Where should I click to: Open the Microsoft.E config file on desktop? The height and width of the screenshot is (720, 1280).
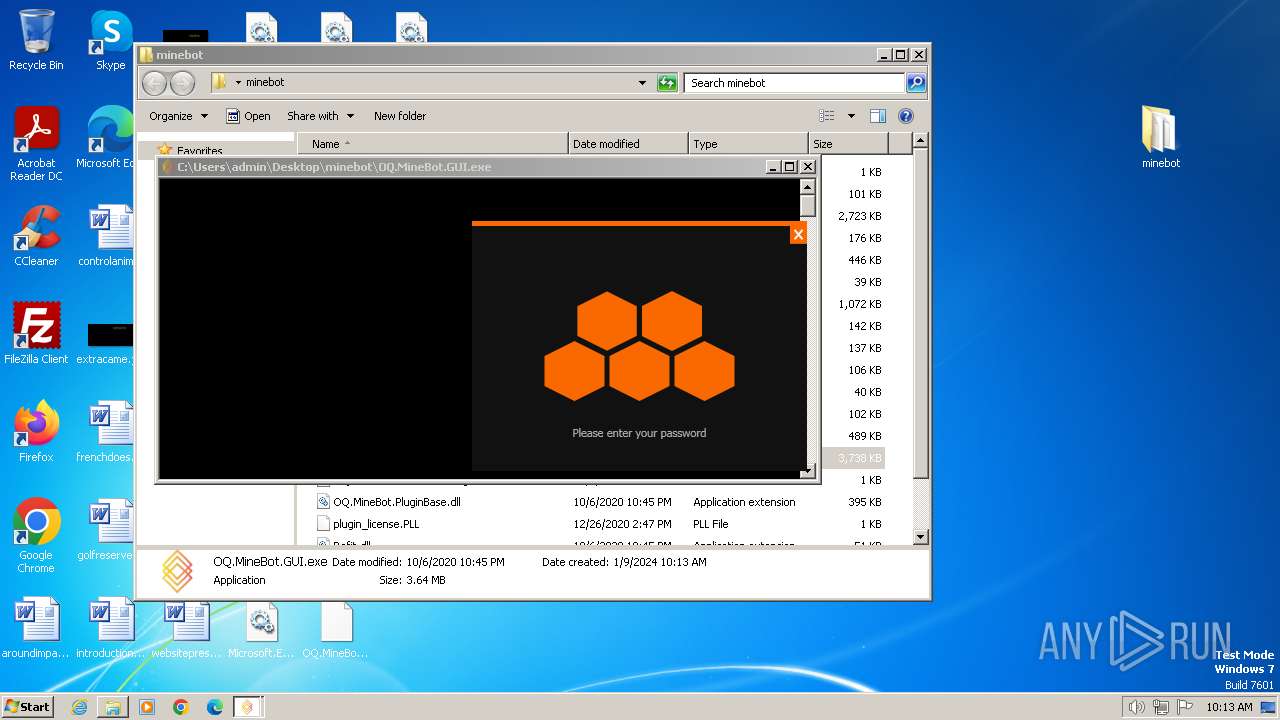(x=261, y=628)
